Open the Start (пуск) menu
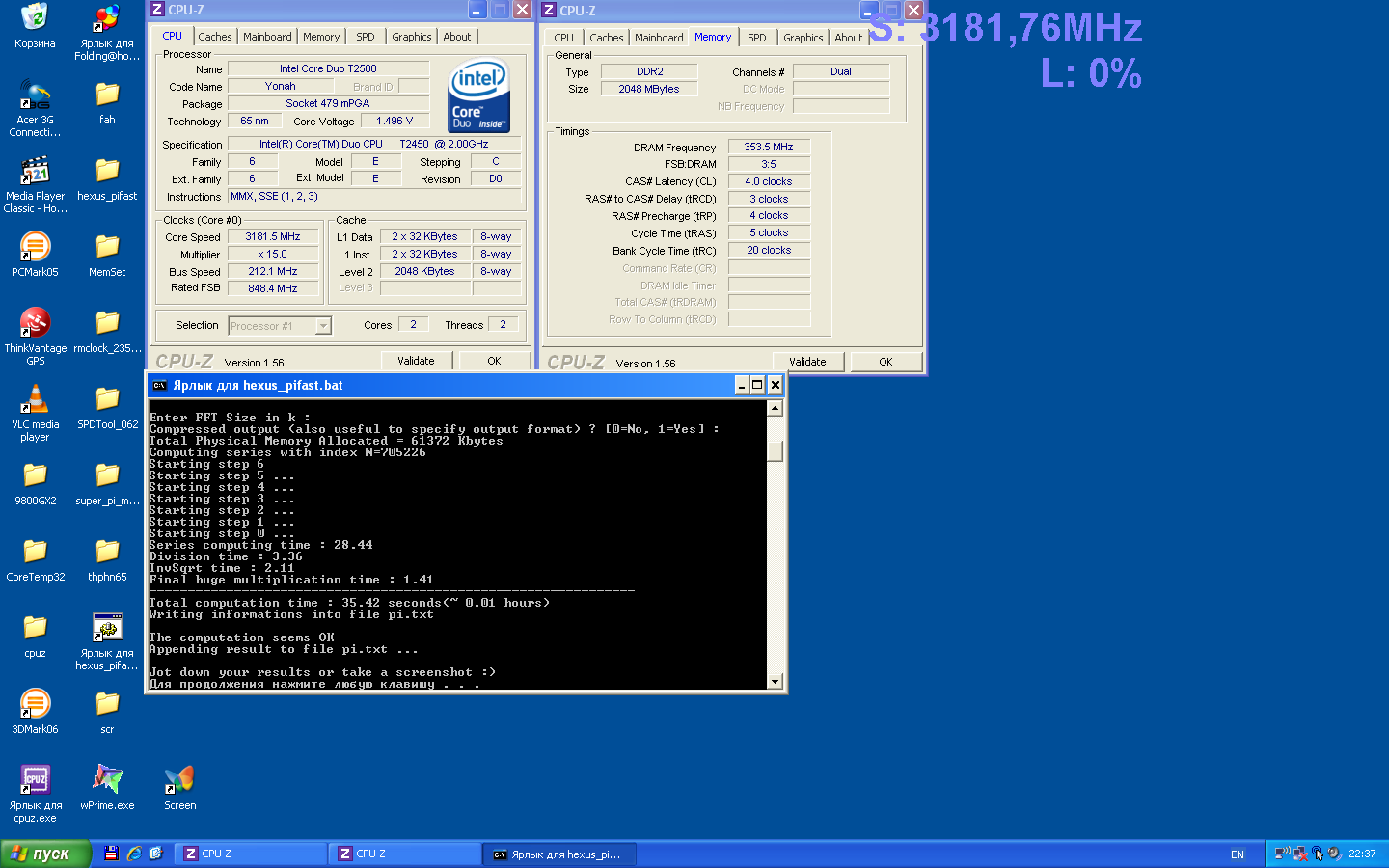 (x=45, y=854)
